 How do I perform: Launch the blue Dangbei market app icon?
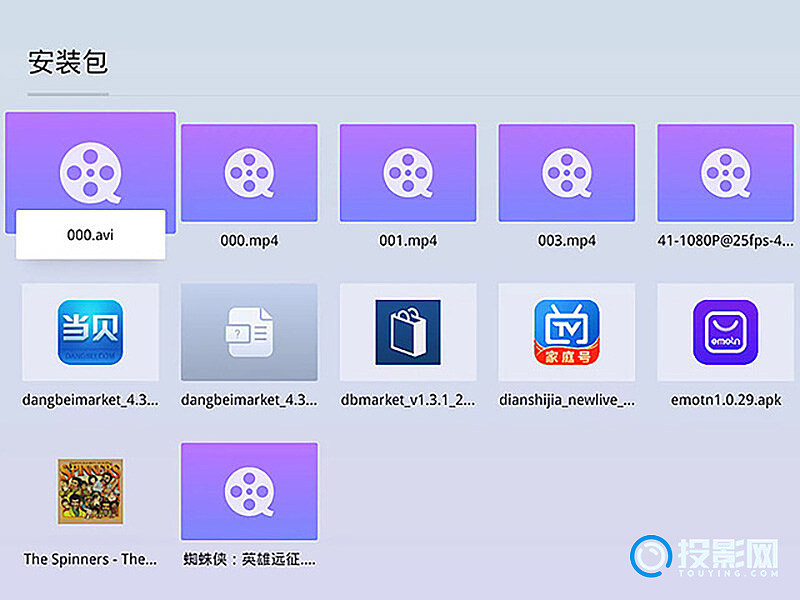coord(90,332)
